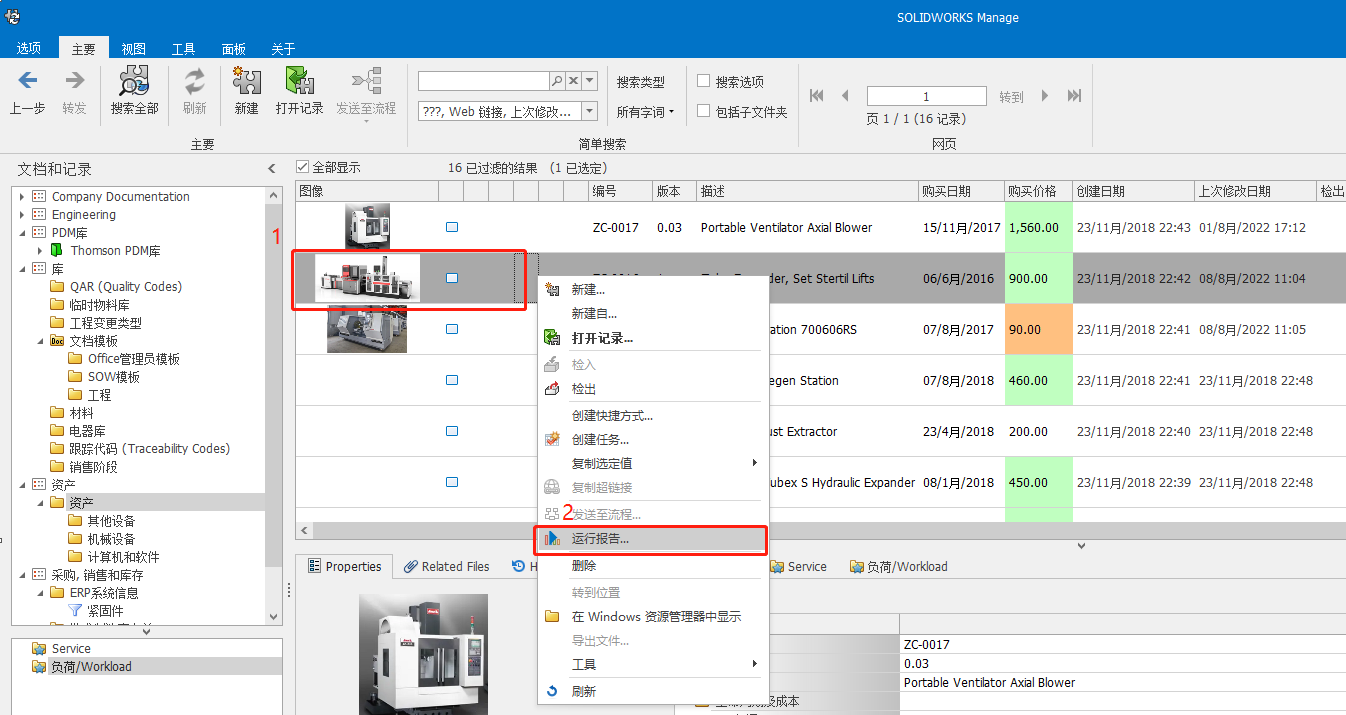Click the 新建 new record icon
Screen dimensions: 1346x715
pos(246,82)
